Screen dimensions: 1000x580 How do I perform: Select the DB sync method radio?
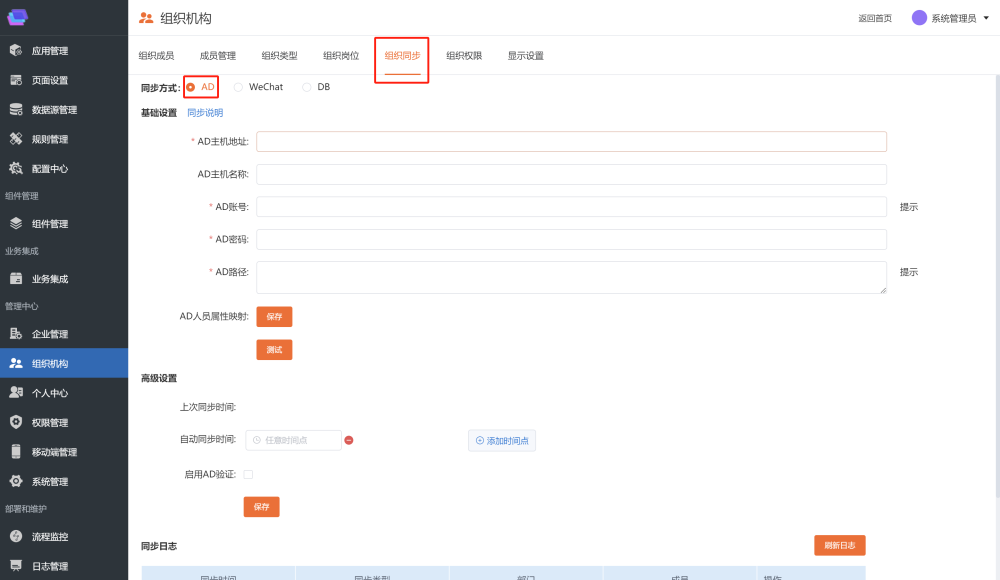click(307, 87)
